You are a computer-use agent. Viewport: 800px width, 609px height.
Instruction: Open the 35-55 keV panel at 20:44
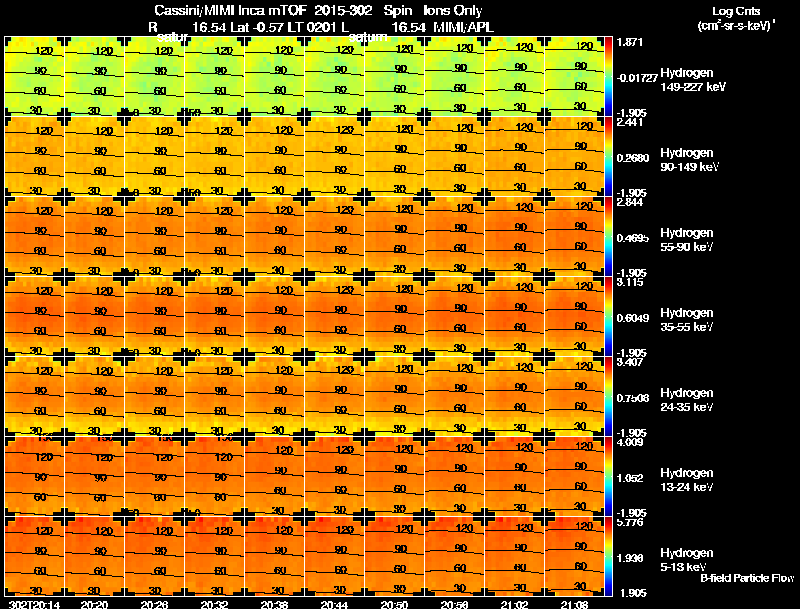click(334, 317)
